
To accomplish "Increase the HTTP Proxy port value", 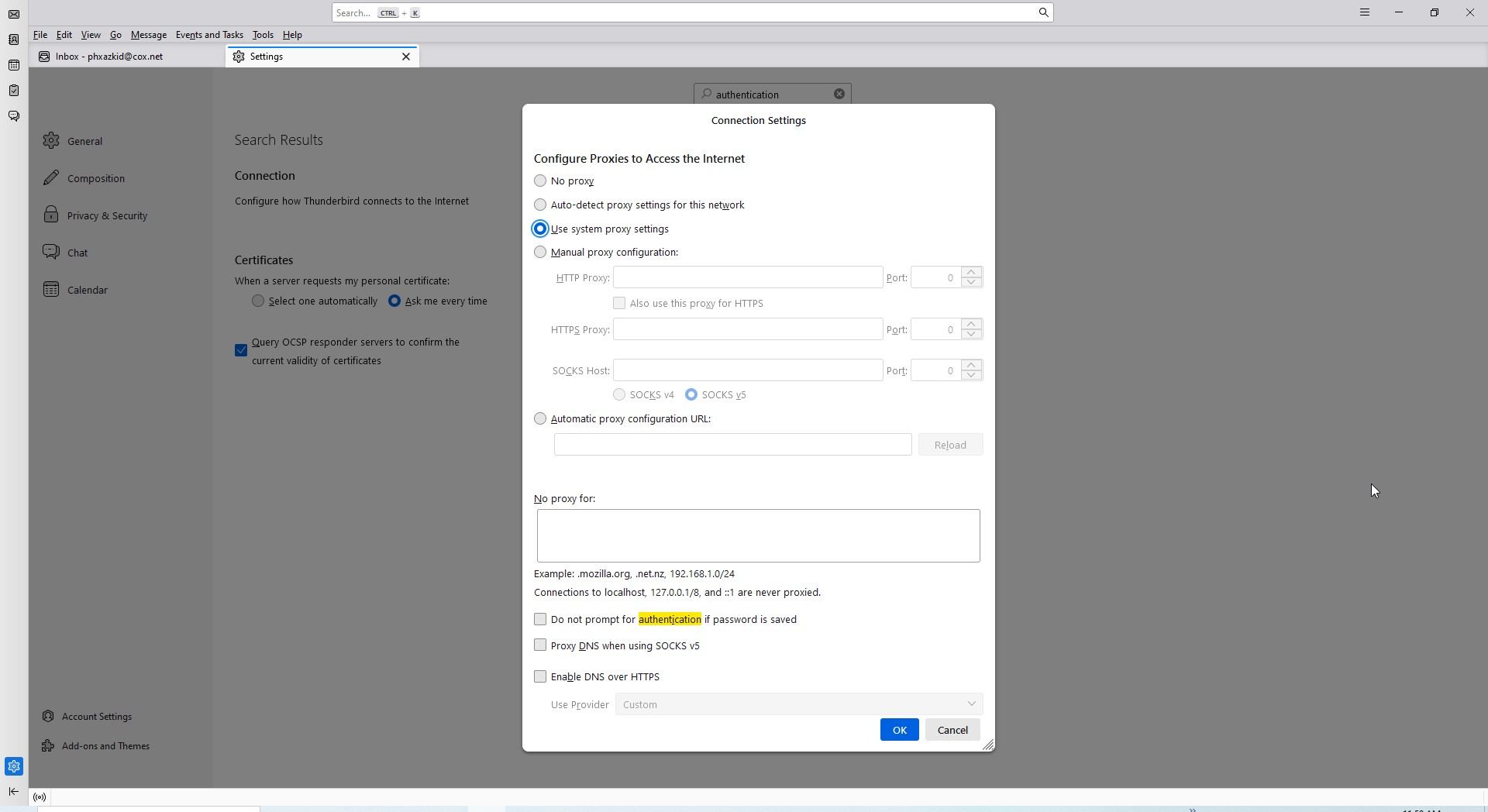I will pyautogui.click(x=971, y=272).
